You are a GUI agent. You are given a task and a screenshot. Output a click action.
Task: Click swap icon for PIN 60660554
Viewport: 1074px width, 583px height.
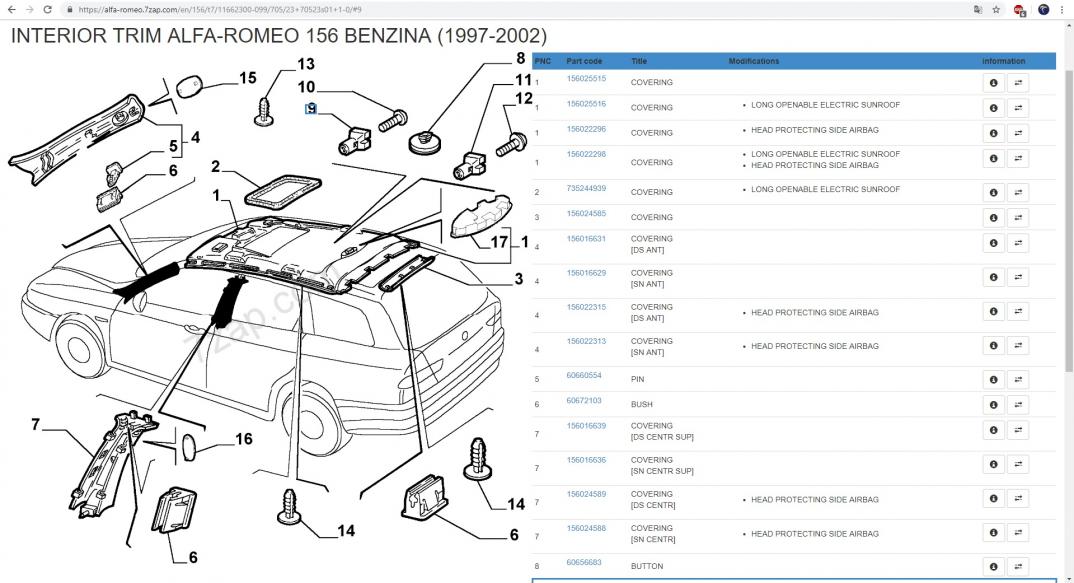(x=1018, y=380)
